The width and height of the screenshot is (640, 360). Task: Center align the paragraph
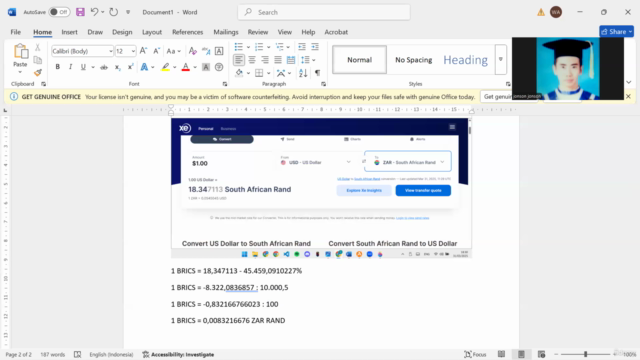pyautogui.click(x=252, y=60)
